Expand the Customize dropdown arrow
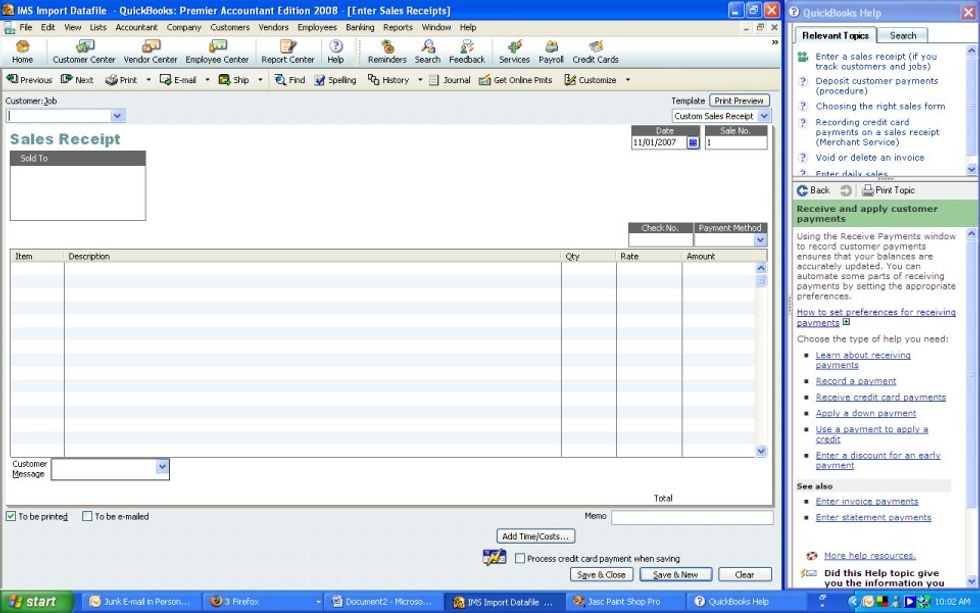Screen dimensions: 980x613 pos(628,80)
